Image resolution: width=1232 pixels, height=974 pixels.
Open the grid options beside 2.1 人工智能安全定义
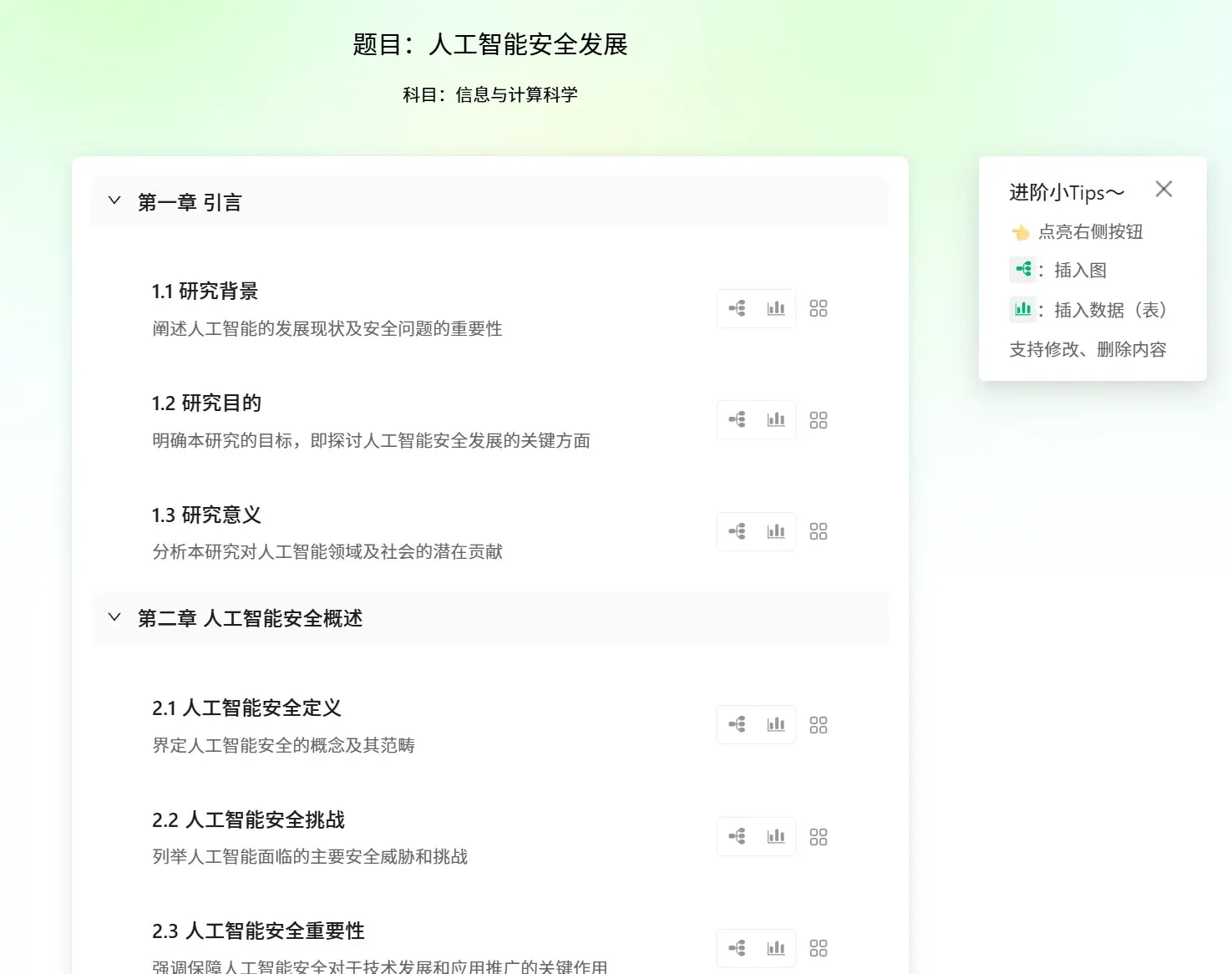click(x=819, y=724)
